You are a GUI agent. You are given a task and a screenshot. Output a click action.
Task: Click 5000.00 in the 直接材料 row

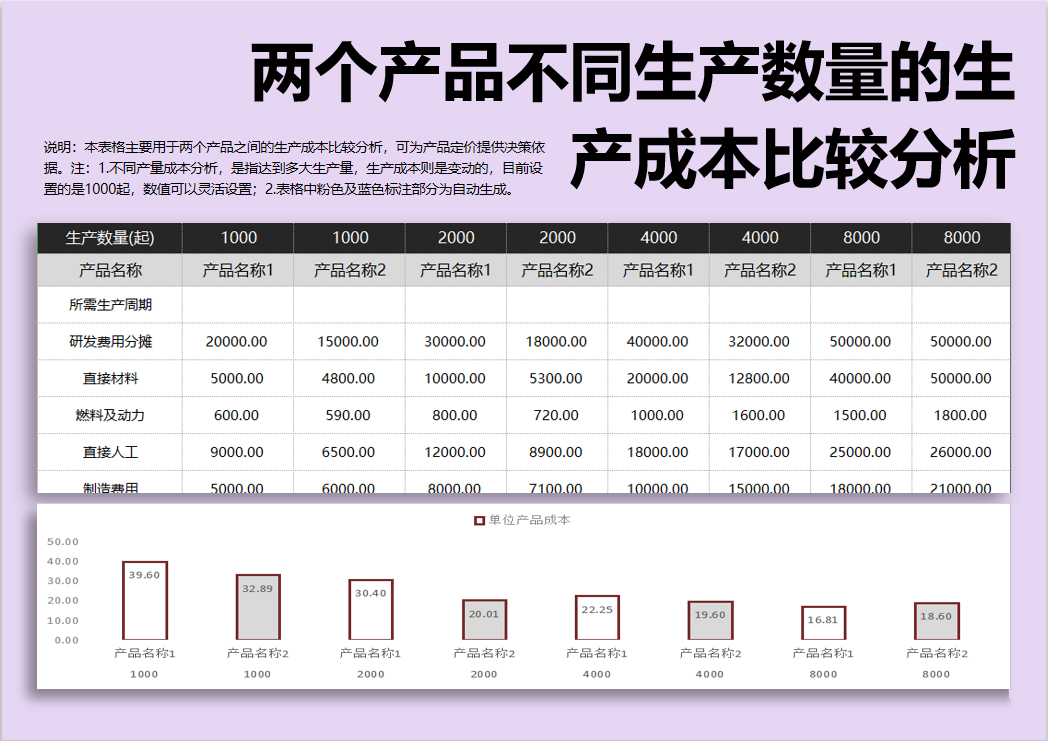pos(237,378)
